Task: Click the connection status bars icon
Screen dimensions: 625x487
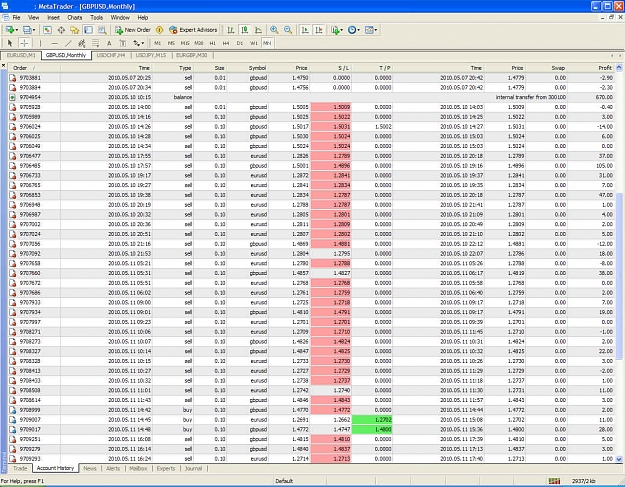Action: point(554,481)
